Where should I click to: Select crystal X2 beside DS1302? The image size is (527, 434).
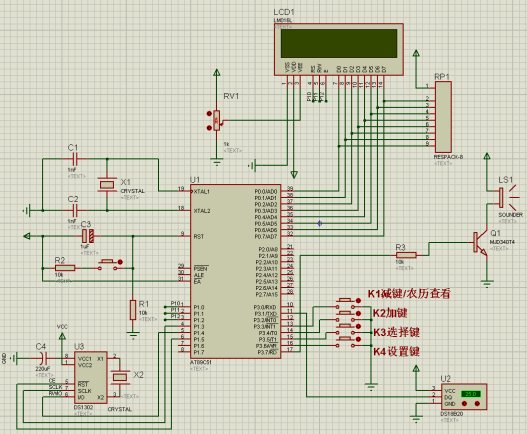[120, 377]
